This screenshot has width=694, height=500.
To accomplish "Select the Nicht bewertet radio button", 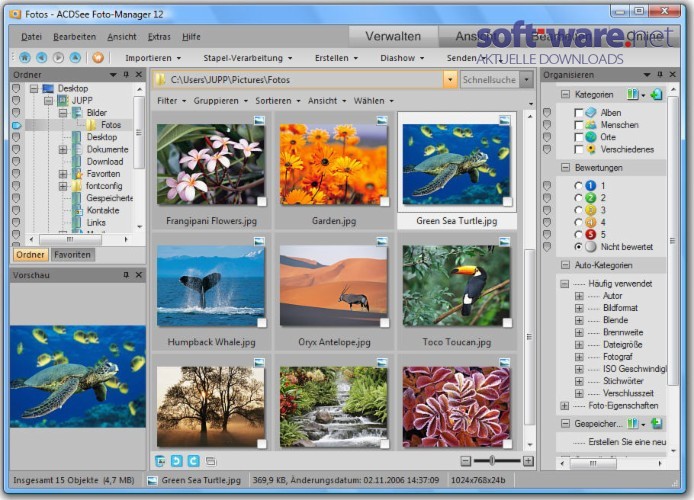I will click(578, 247).
